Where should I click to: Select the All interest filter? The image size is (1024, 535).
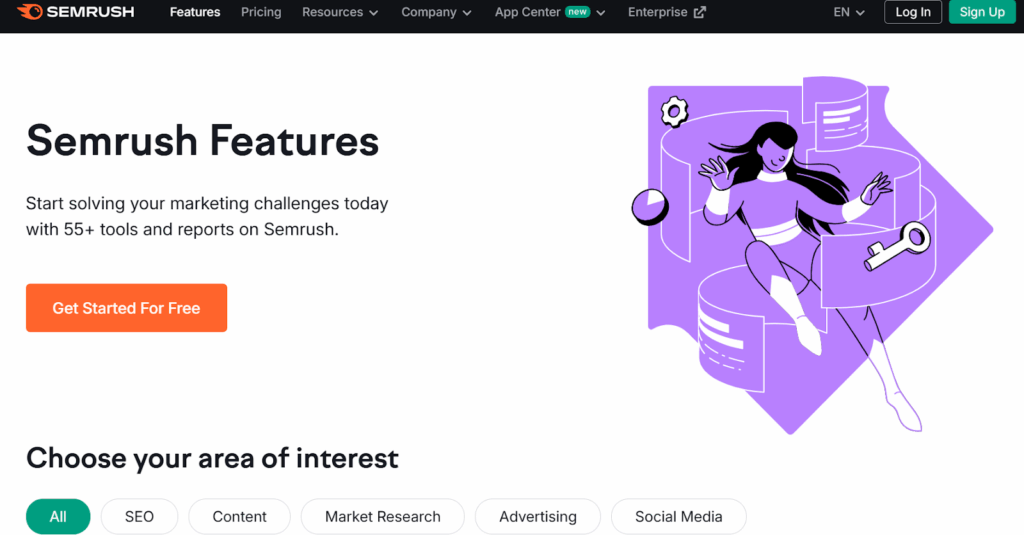click(x=58, y=517)
